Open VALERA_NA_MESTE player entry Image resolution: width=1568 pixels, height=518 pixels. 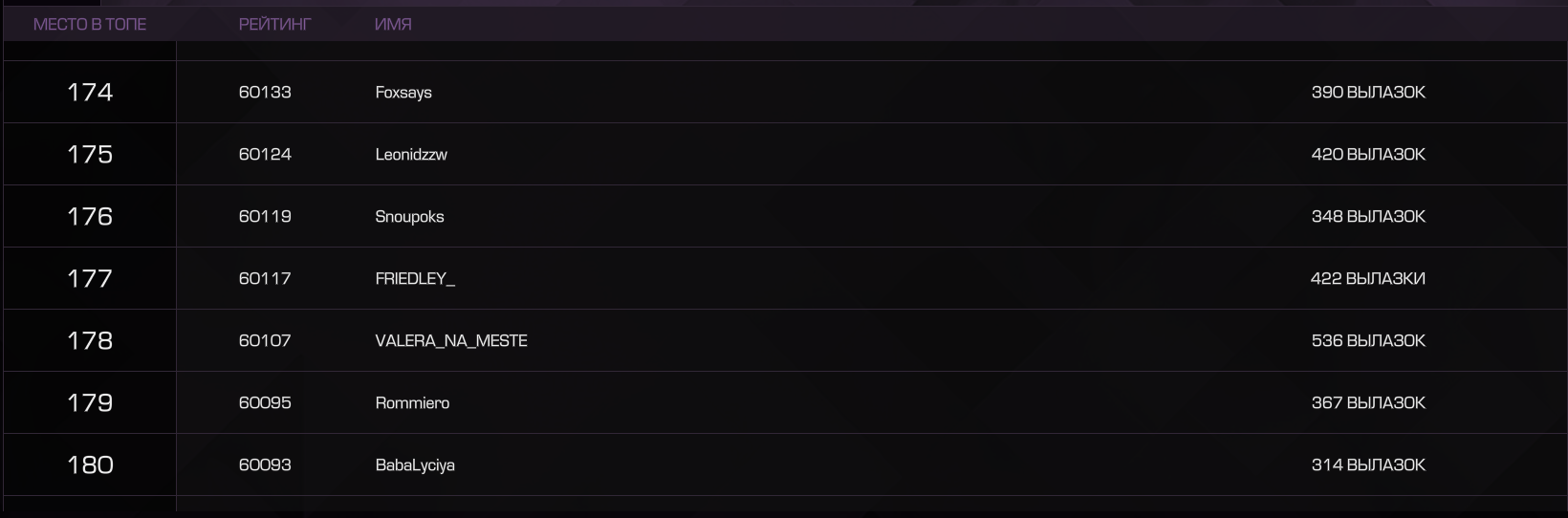coord(451,341)
